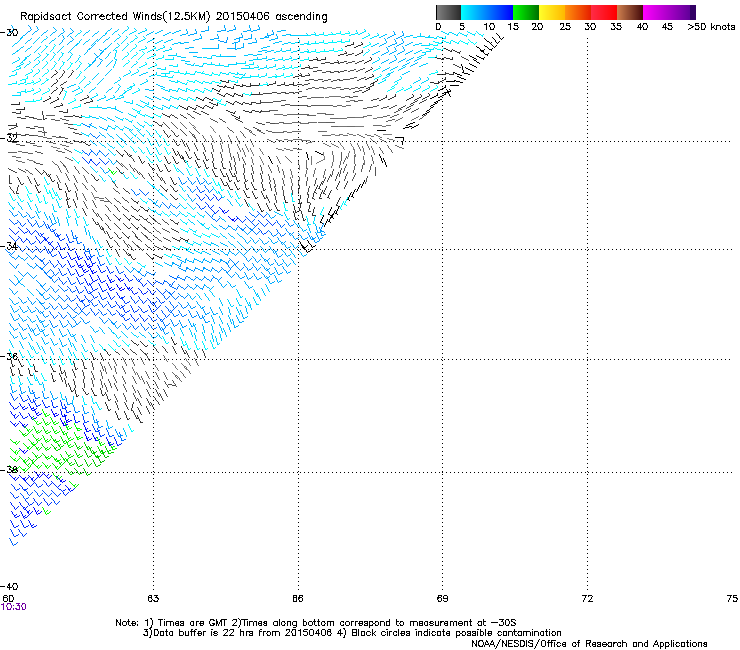Click the -34 latitude axis label

click(x=9, y=246)
